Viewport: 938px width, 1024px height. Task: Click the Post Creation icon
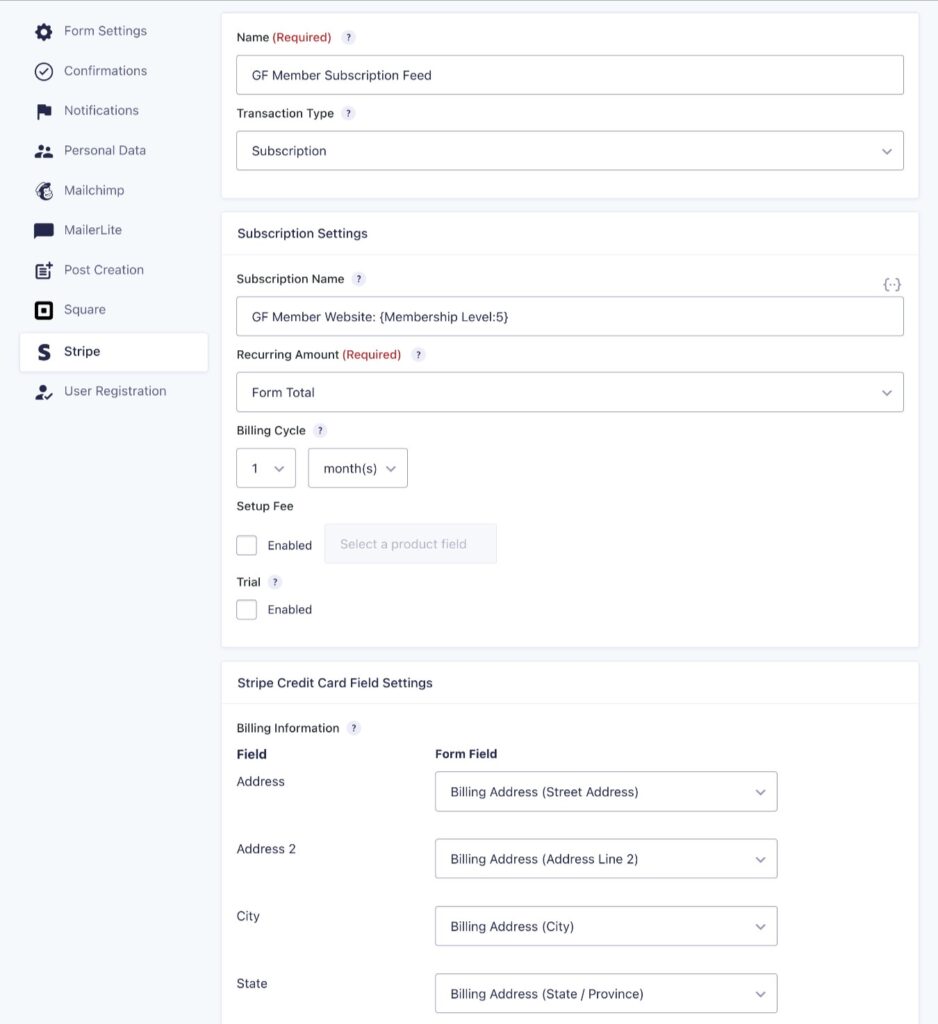44,270
